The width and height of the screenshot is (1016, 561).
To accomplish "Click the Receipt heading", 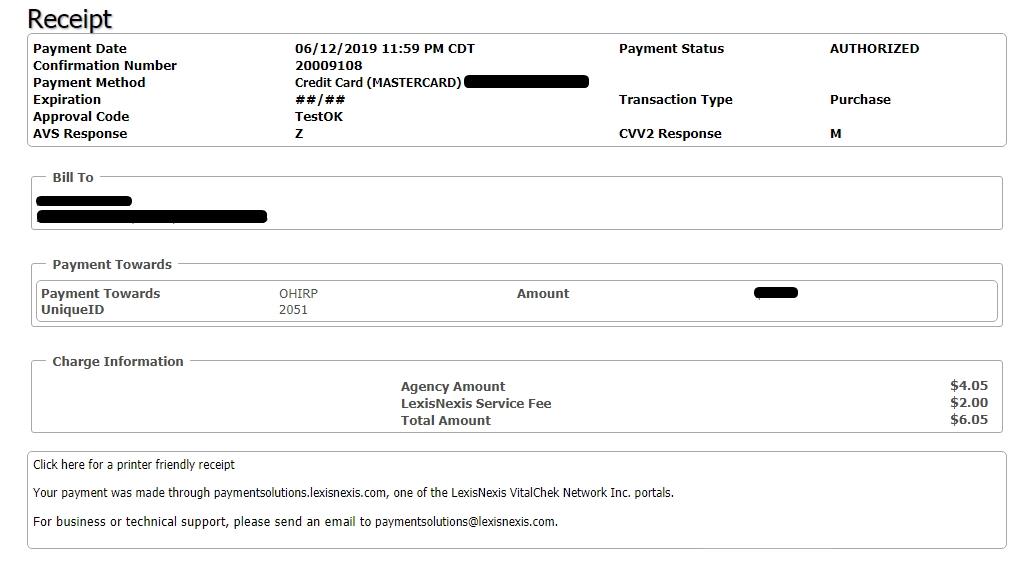I will (69, 19).
